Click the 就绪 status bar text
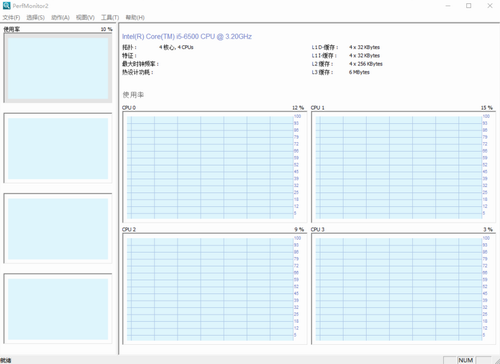 coord(6,360)
